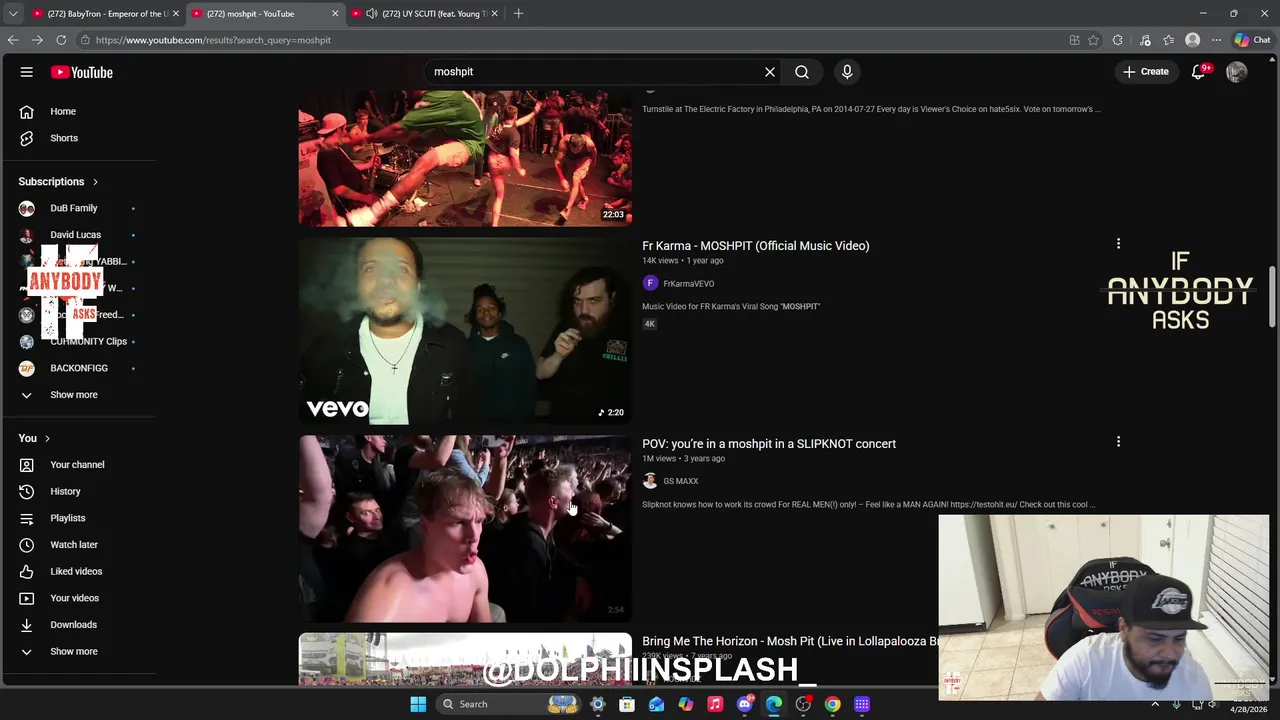Open options menu for Slipknot POV video
The width and height of the screenshot is (1280, 720).
[1118, 442]
